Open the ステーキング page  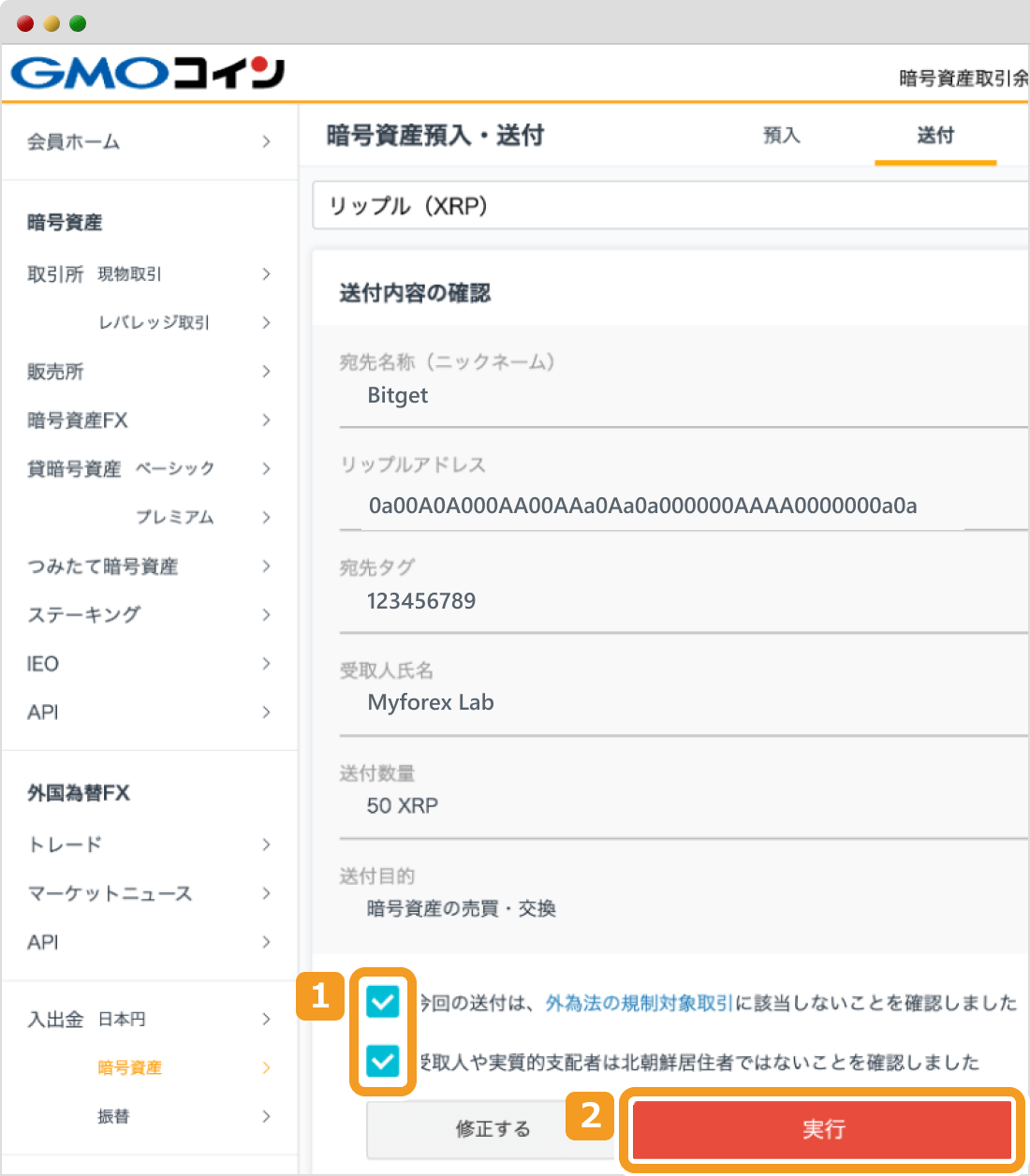pos(82,615)
